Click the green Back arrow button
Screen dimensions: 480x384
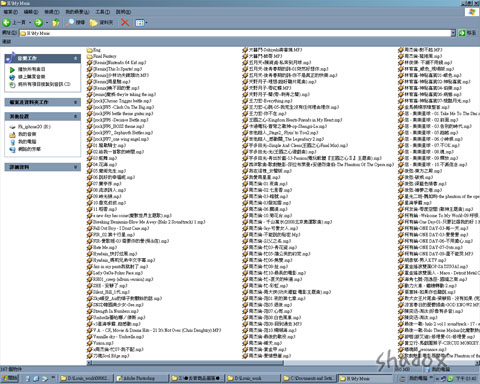tap(6, 22)
